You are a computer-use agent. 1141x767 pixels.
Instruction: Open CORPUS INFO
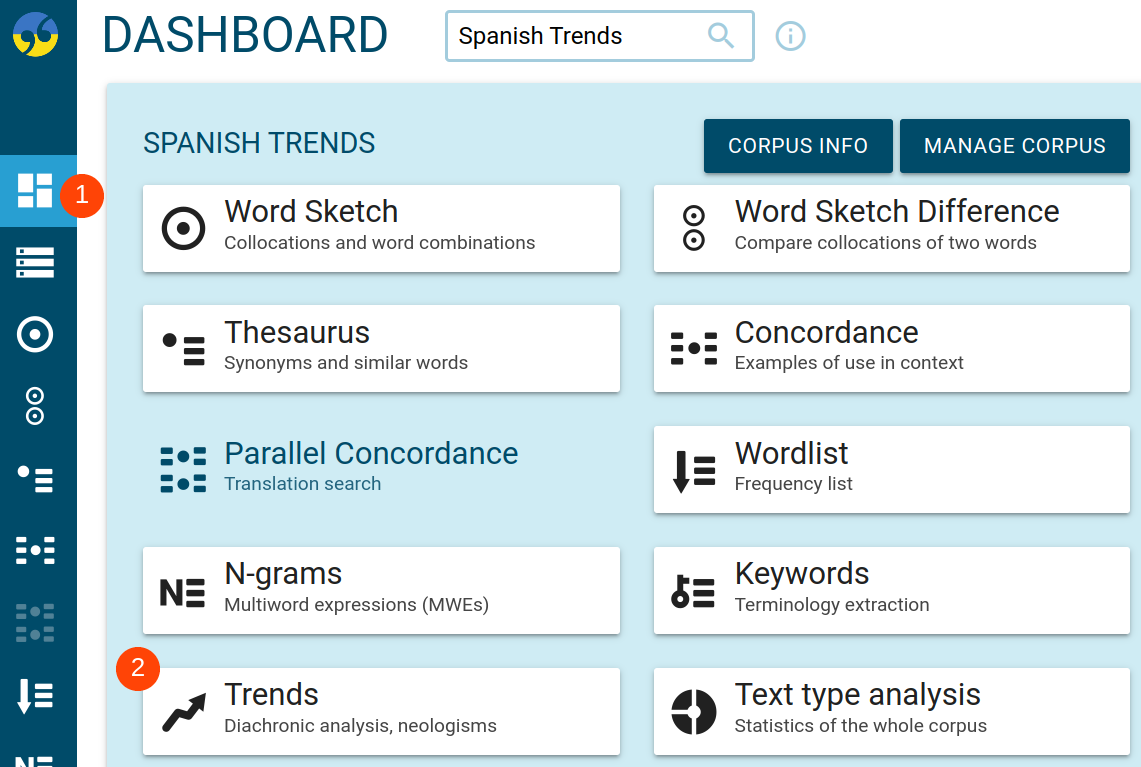point(798,146)
